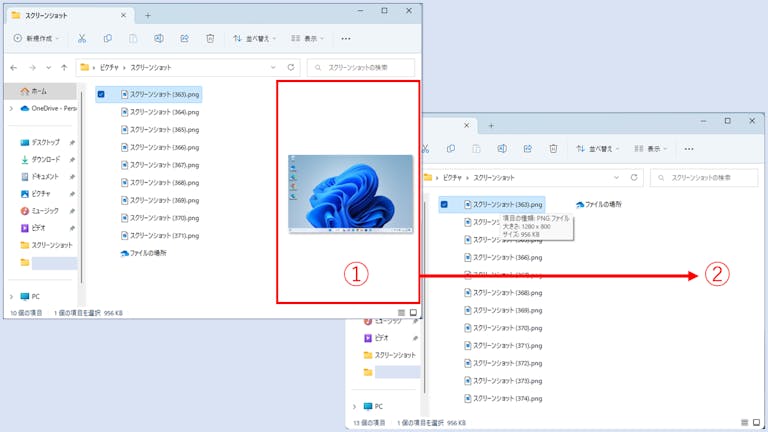Select スクリーンショット (369).png in the left window
Viewport: 768px width, 432px height.
pyautogui.click(x=160, y=200)
